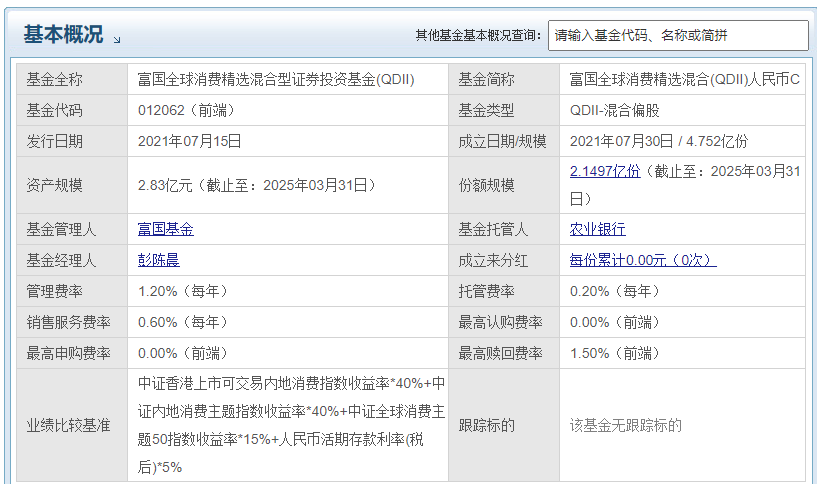Click the 成立日期/规模 column label
817x484 pixels.
point(502,141)
